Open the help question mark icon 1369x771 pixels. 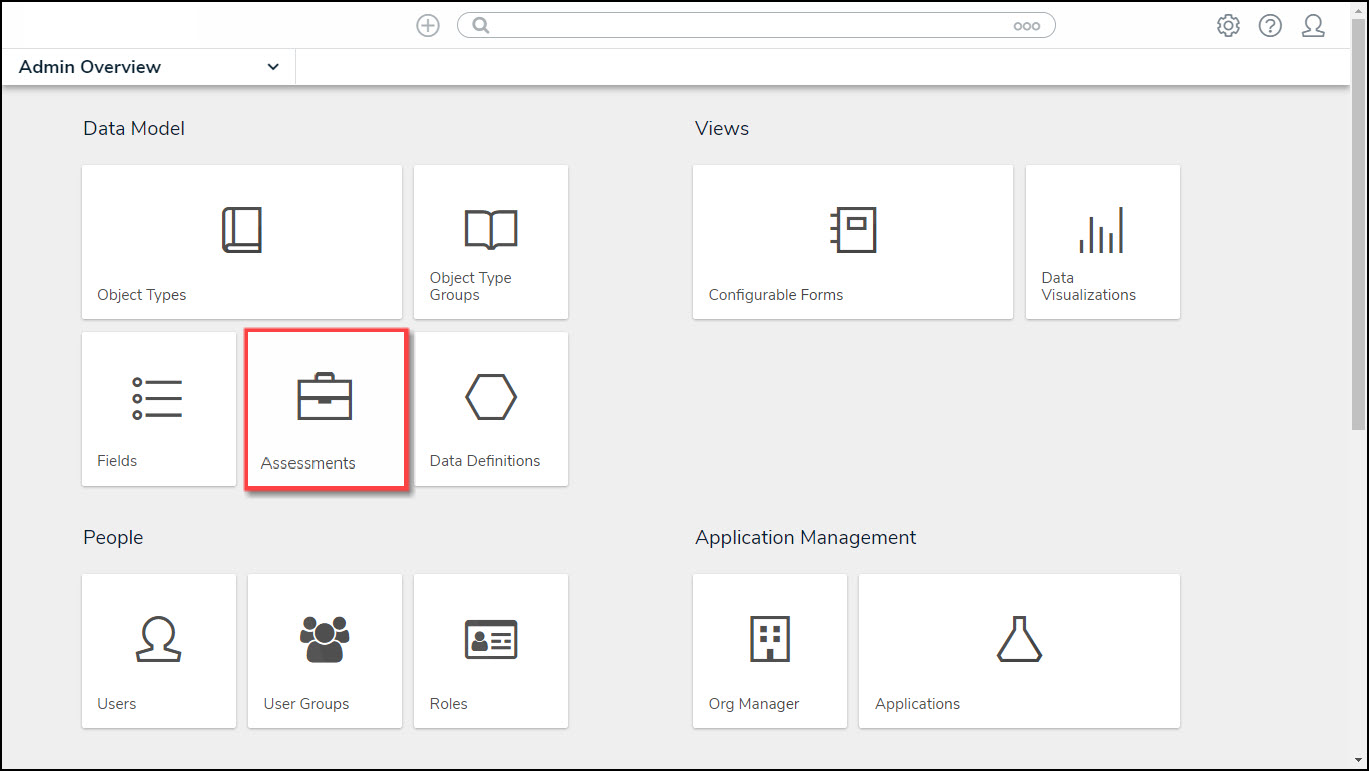pos(1270,26)
